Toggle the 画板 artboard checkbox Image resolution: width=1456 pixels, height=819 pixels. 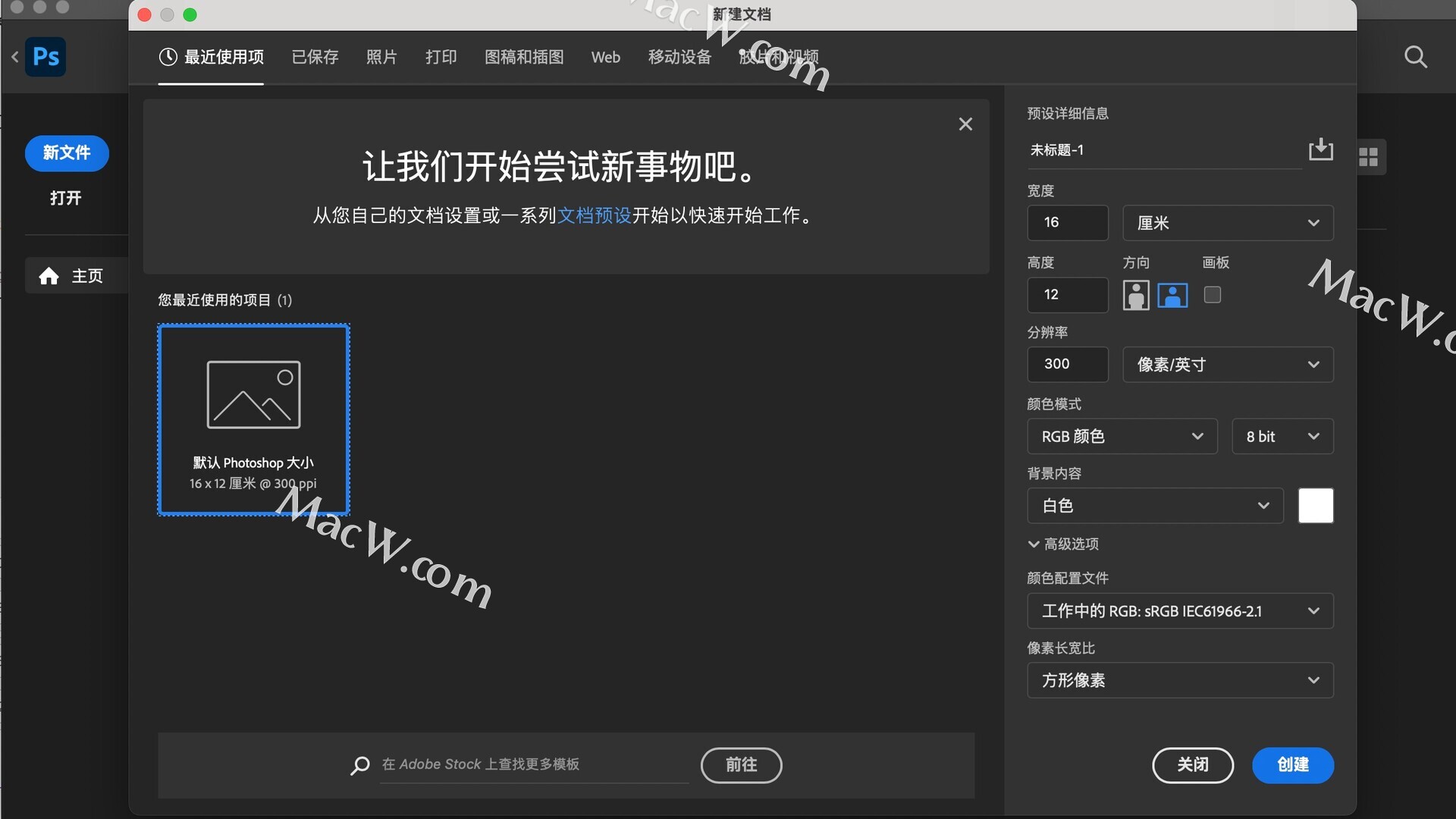coord(1213,294)
